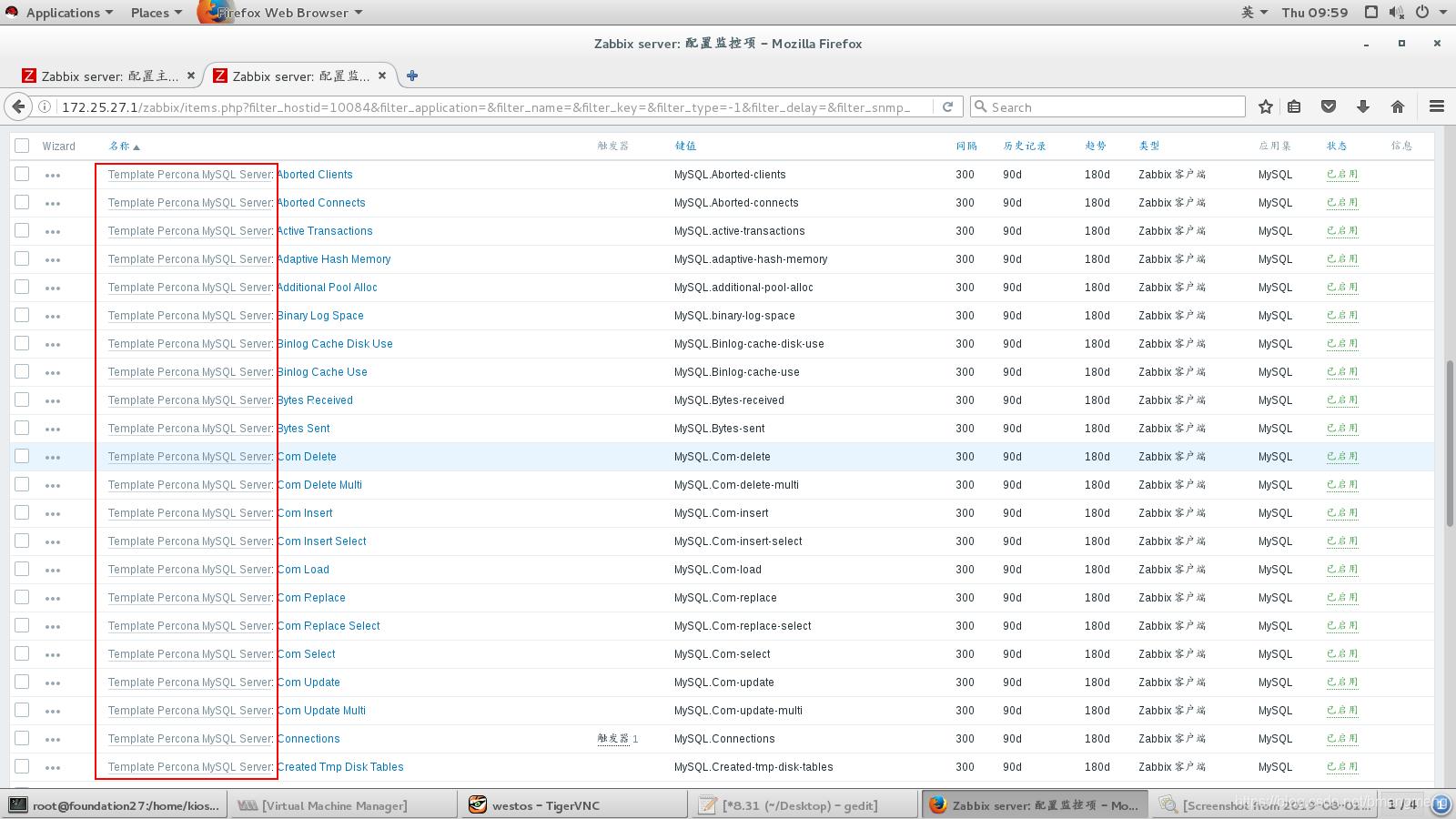The width and height of the screenshot is (1456, 819).
Task: Check the box for the Adaptive Hash Memory row
Action: [22, 258]
